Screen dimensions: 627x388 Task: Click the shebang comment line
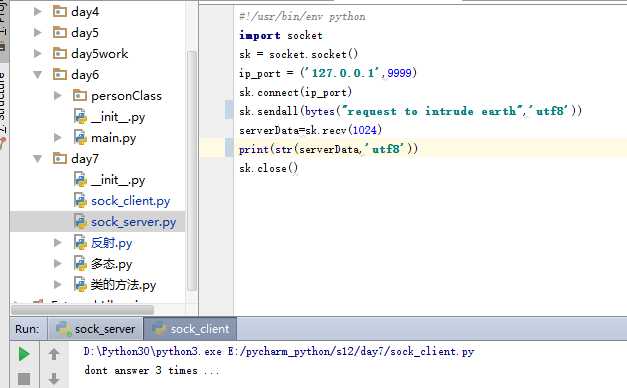coord(302,16)
